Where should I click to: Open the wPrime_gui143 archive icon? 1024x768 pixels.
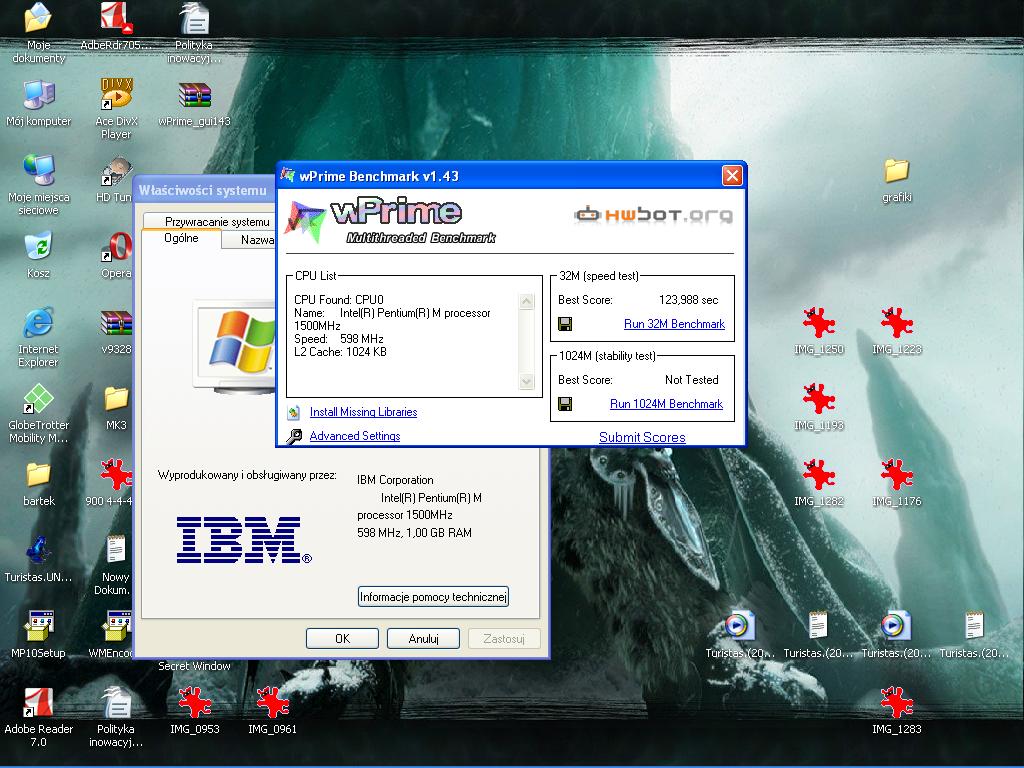pyautogui.click(x=194, y=103)
